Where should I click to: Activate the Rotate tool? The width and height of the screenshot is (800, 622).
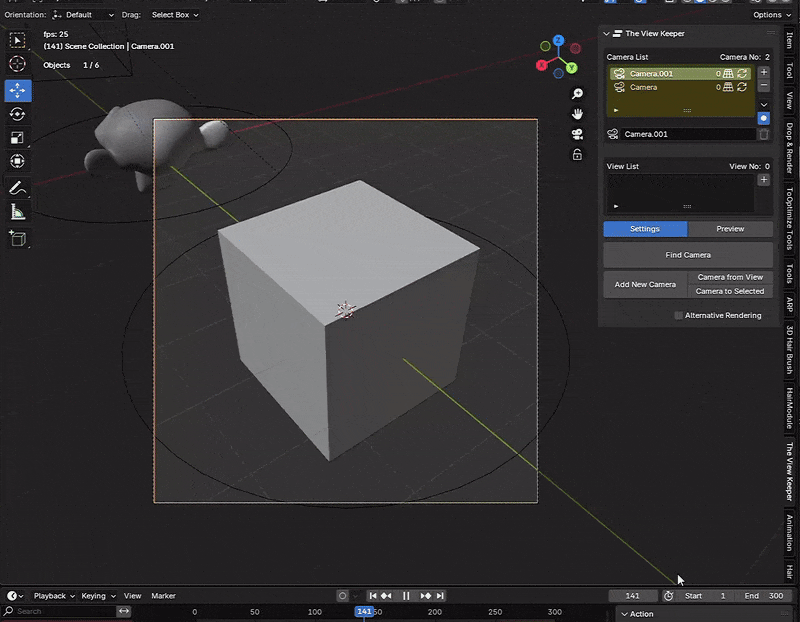(x=17, y=114)
